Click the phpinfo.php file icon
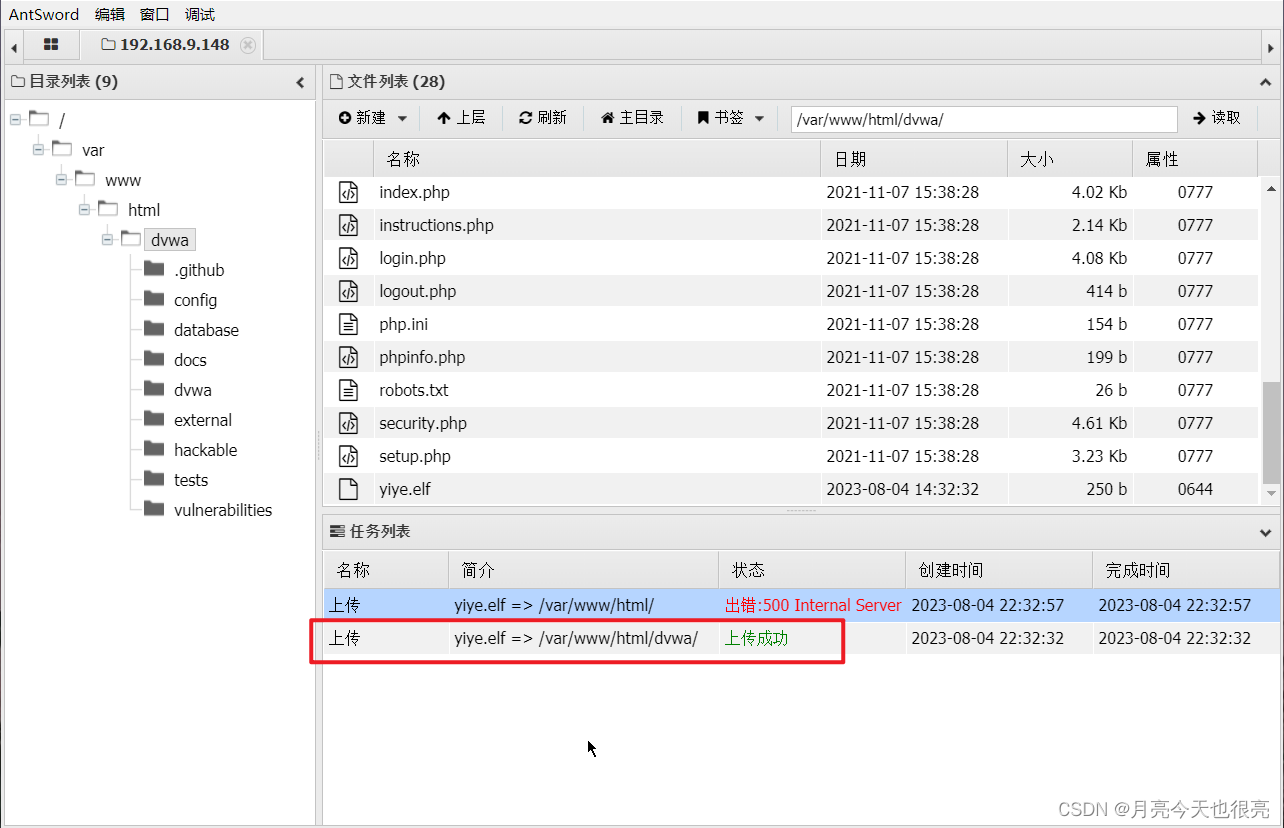This screenshot has height=828, width=1284. (x=348, y=357)
